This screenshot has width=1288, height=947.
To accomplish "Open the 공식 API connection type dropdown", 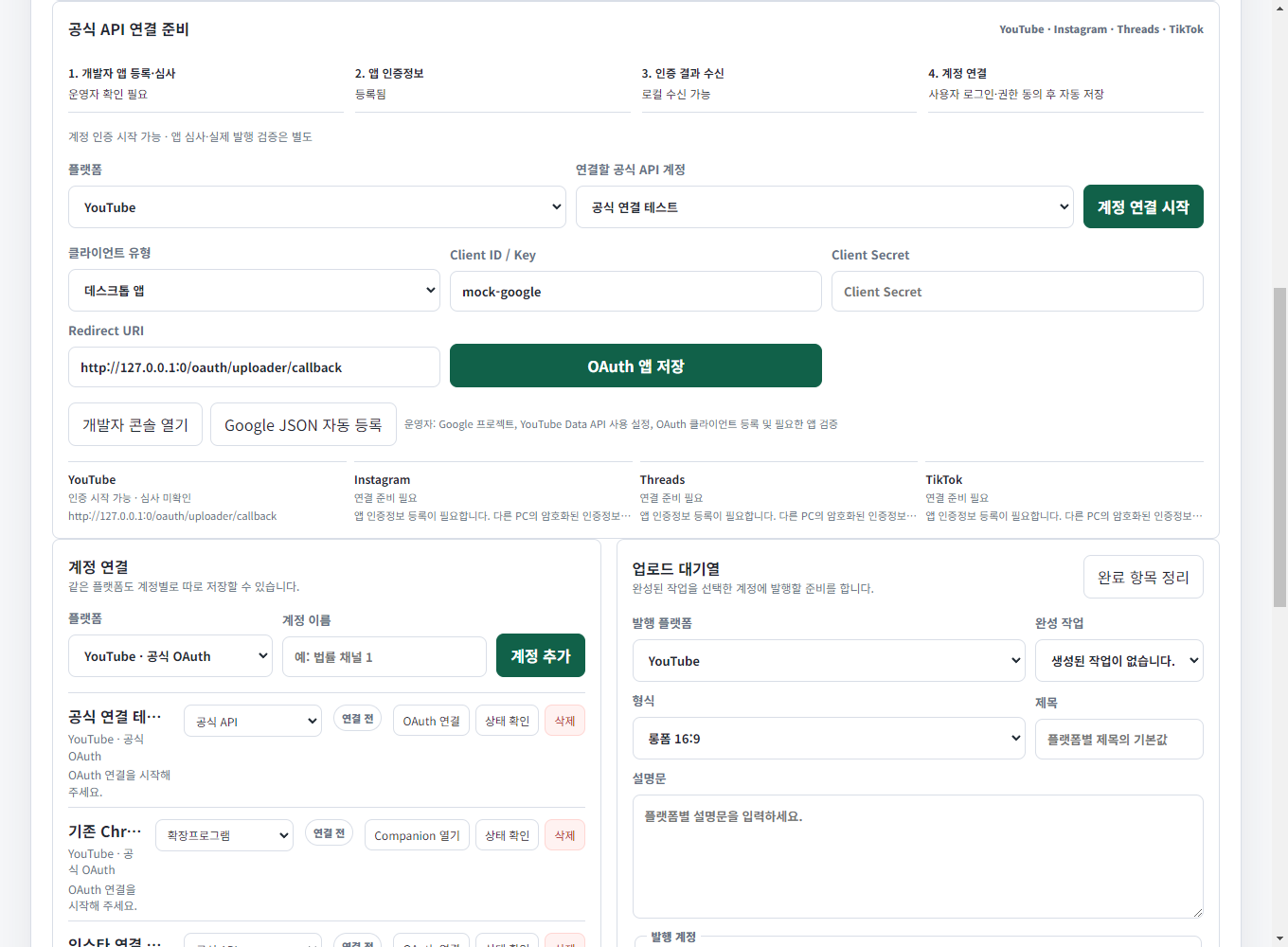I will (x=253, y=721).
